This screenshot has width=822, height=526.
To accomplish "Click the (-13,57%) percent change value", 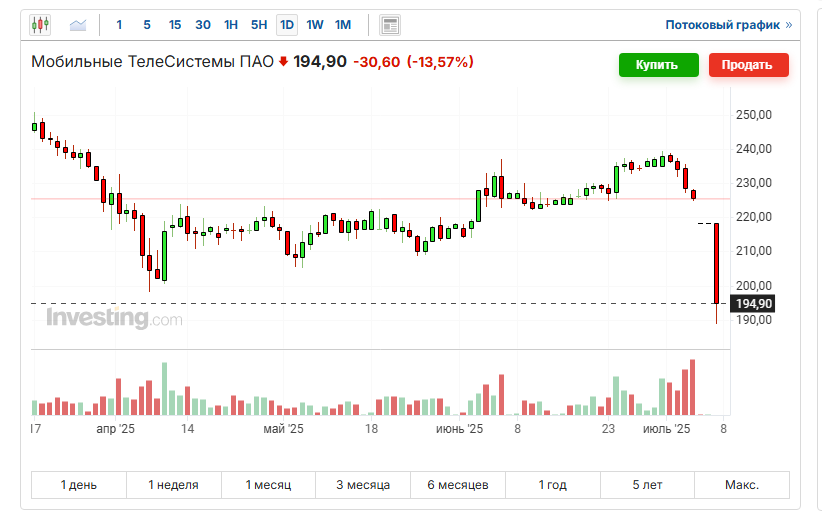I will (440, 62).
